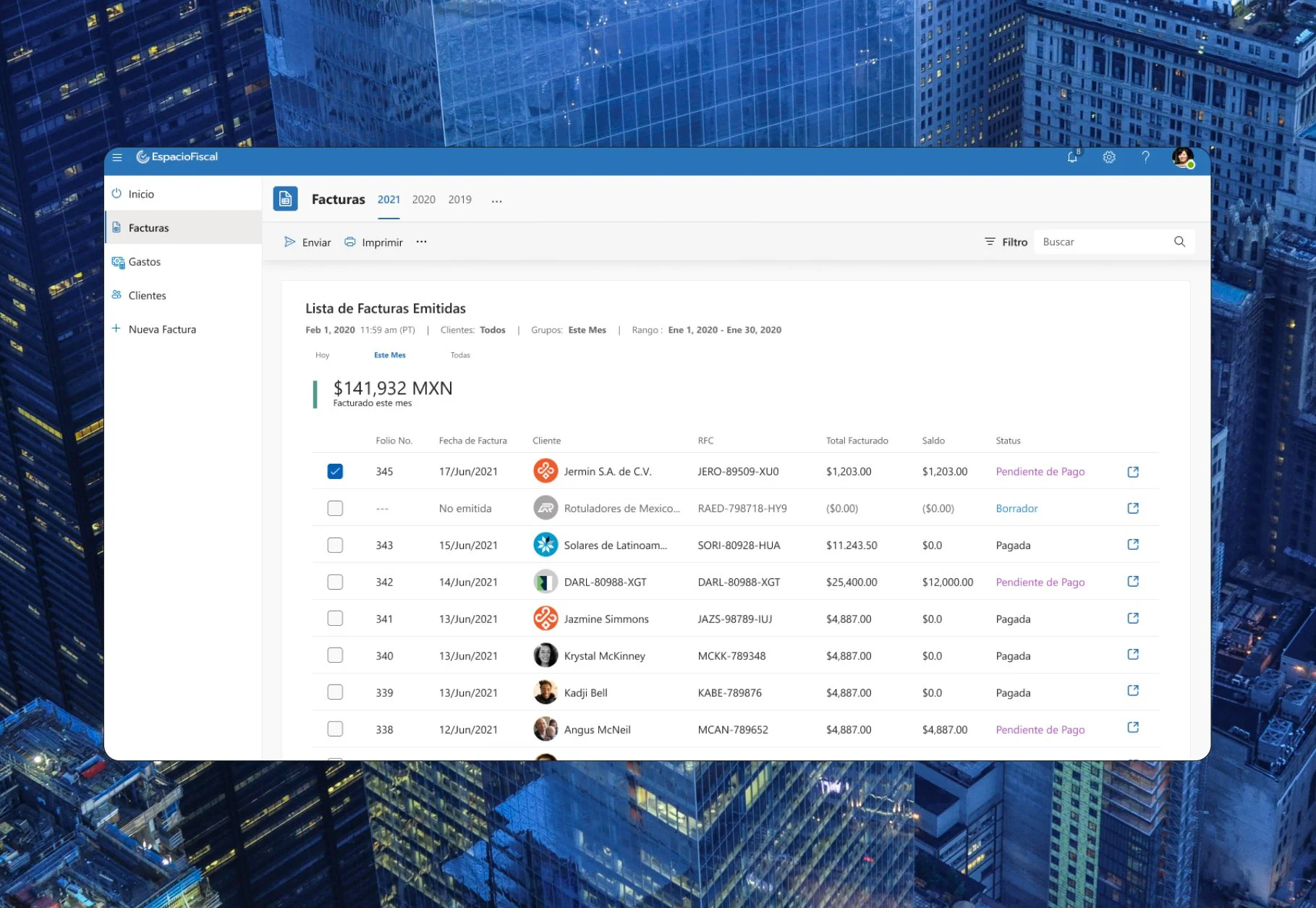Check invoice 339 checkbox
Screen dimensions: 1316x908
tap(335, 692)
